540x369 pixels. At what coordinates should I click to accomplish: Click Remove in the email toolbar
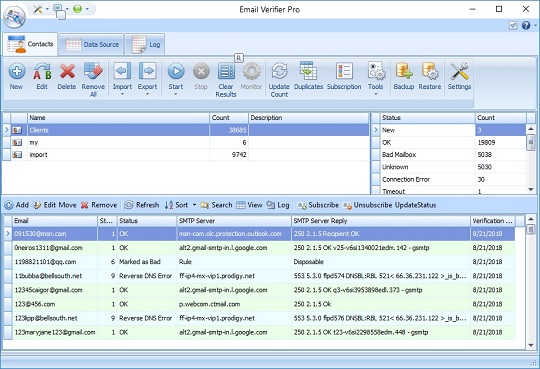(x=99, y=205)
